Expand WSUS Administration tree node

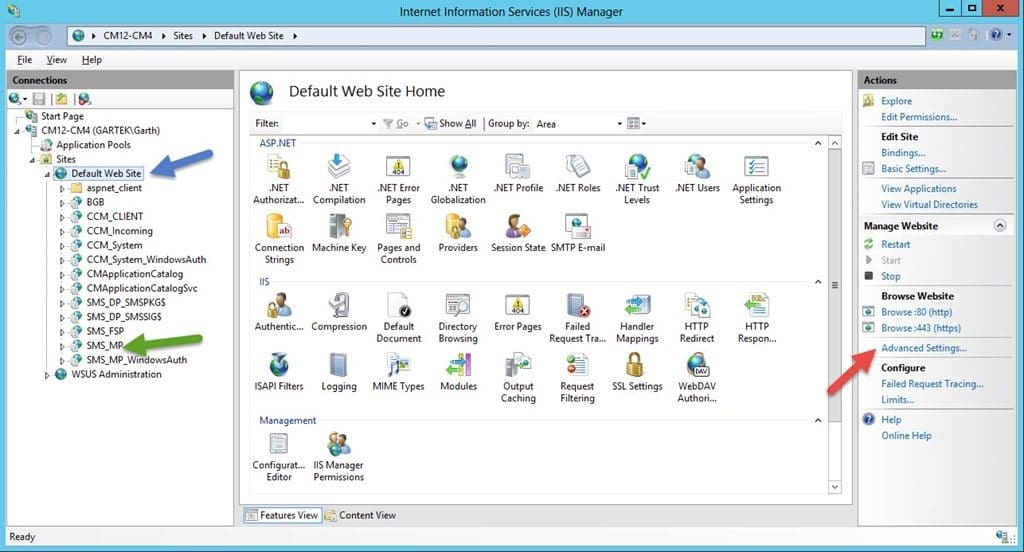(46, 375)
